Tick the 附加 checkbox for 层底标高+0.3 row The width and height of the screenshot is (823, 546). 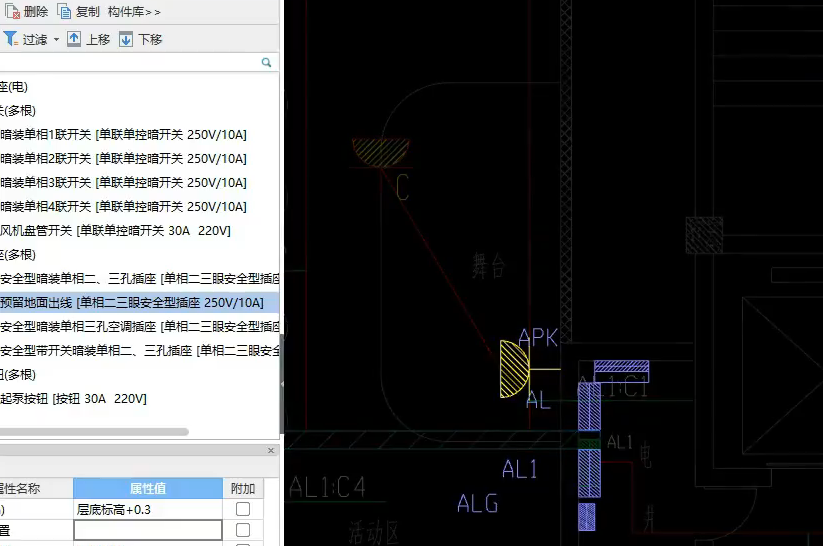242,509
